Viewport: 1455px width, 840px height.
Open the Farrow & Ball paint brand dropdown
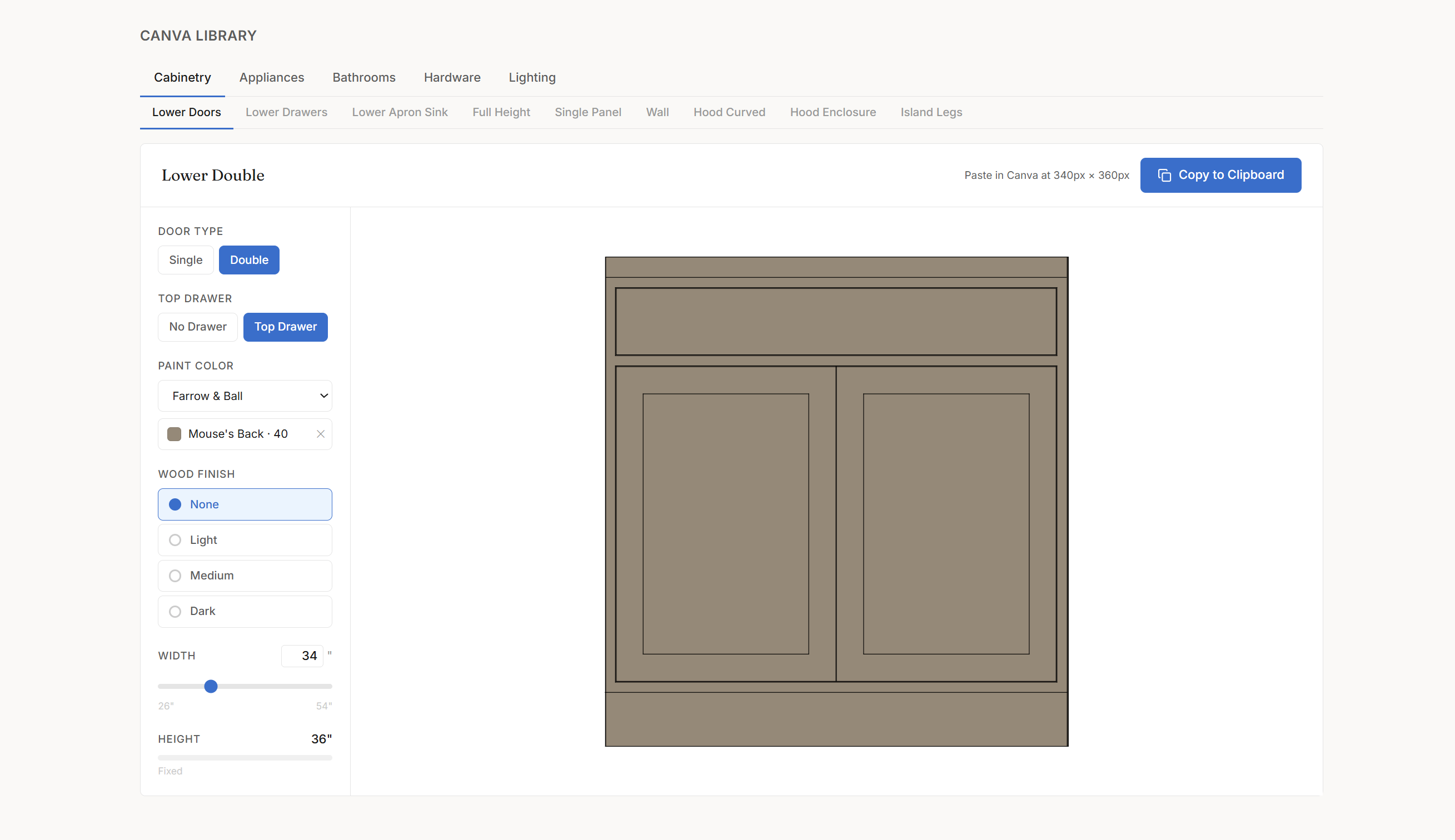pyautogui.click(x=244, y=396)
